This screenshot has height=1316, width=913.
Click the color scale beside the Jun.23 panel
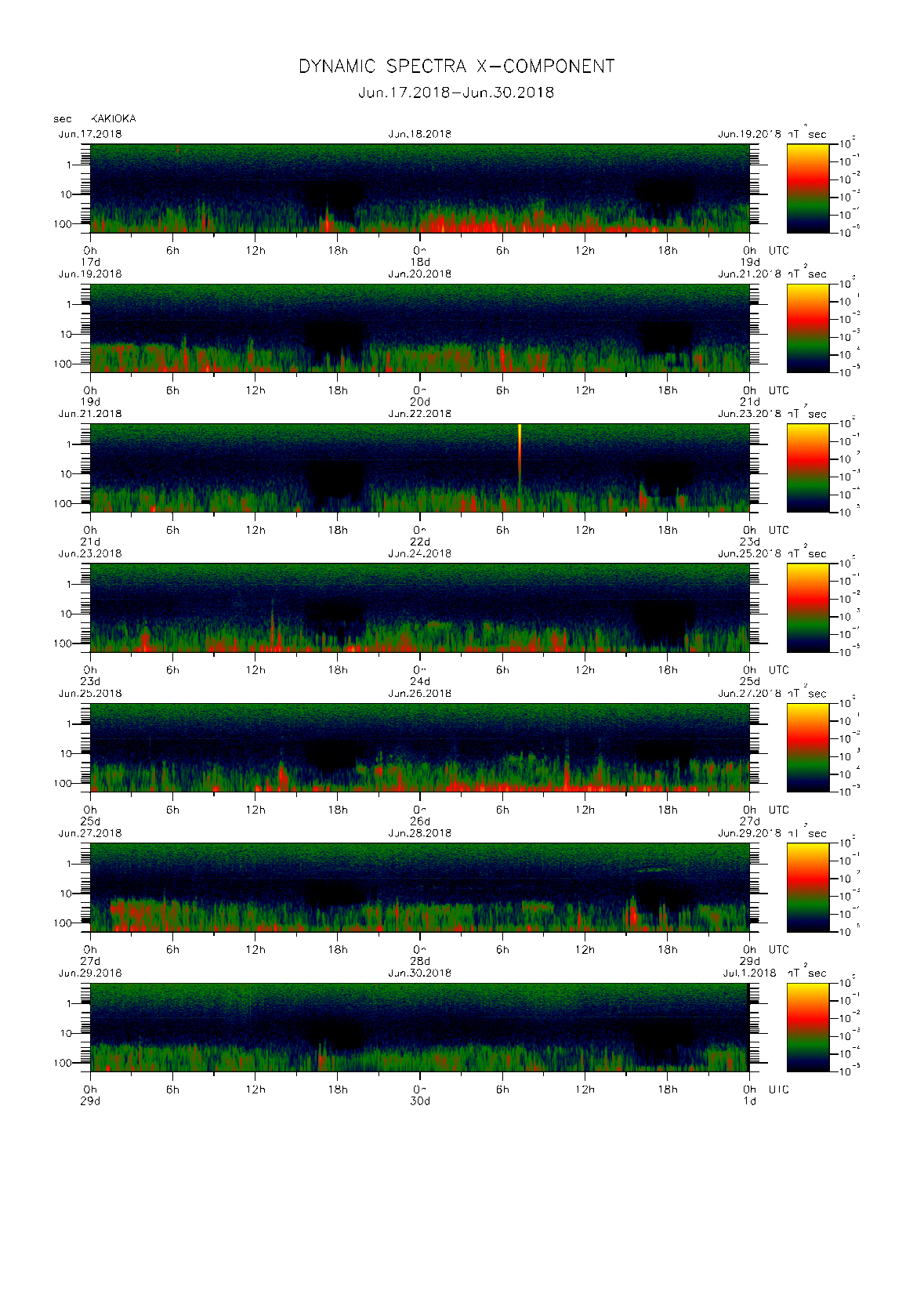[808, 607]
